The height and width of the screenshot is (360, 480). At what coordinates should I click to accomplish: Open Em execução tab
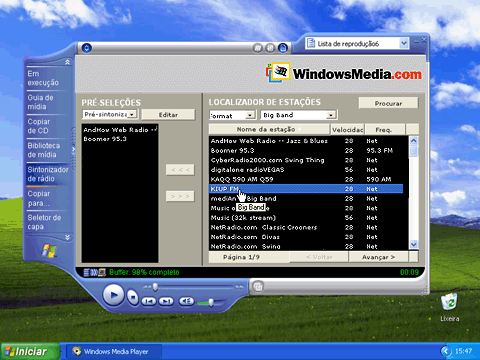[x=47, y=78]
